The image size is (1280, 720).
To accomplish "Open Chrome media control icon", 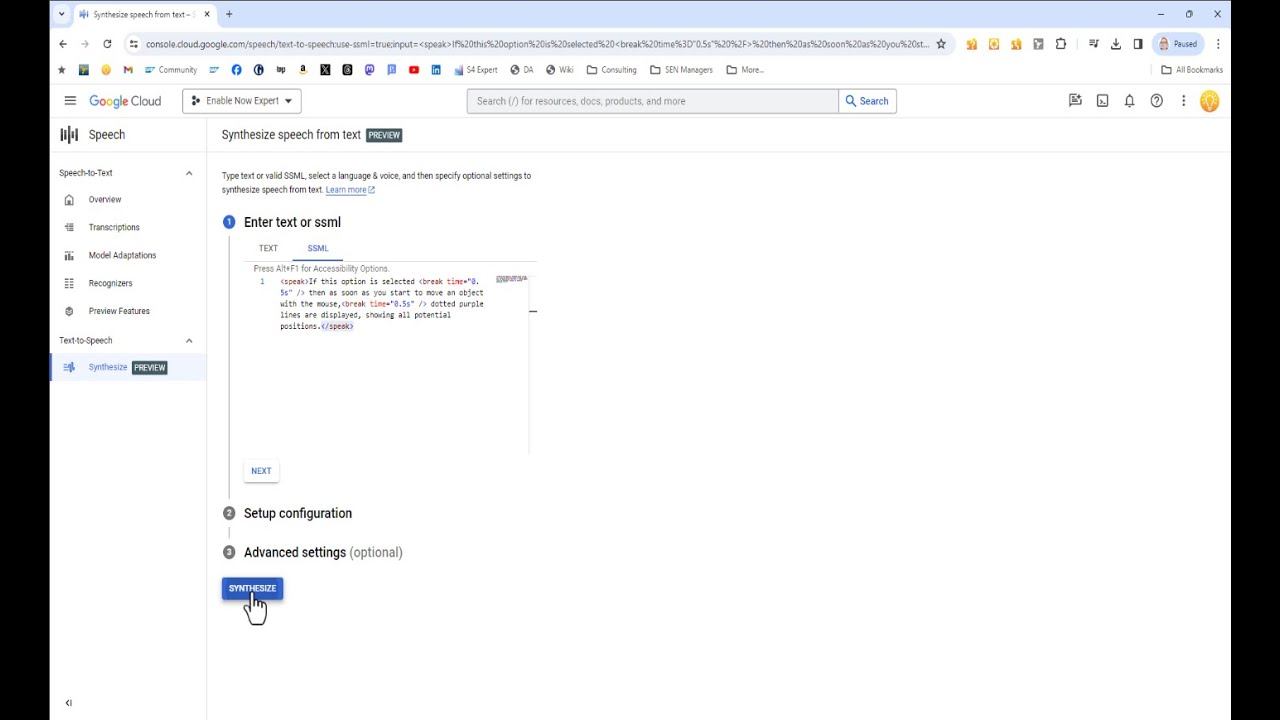I will [x=1094, y=44].
